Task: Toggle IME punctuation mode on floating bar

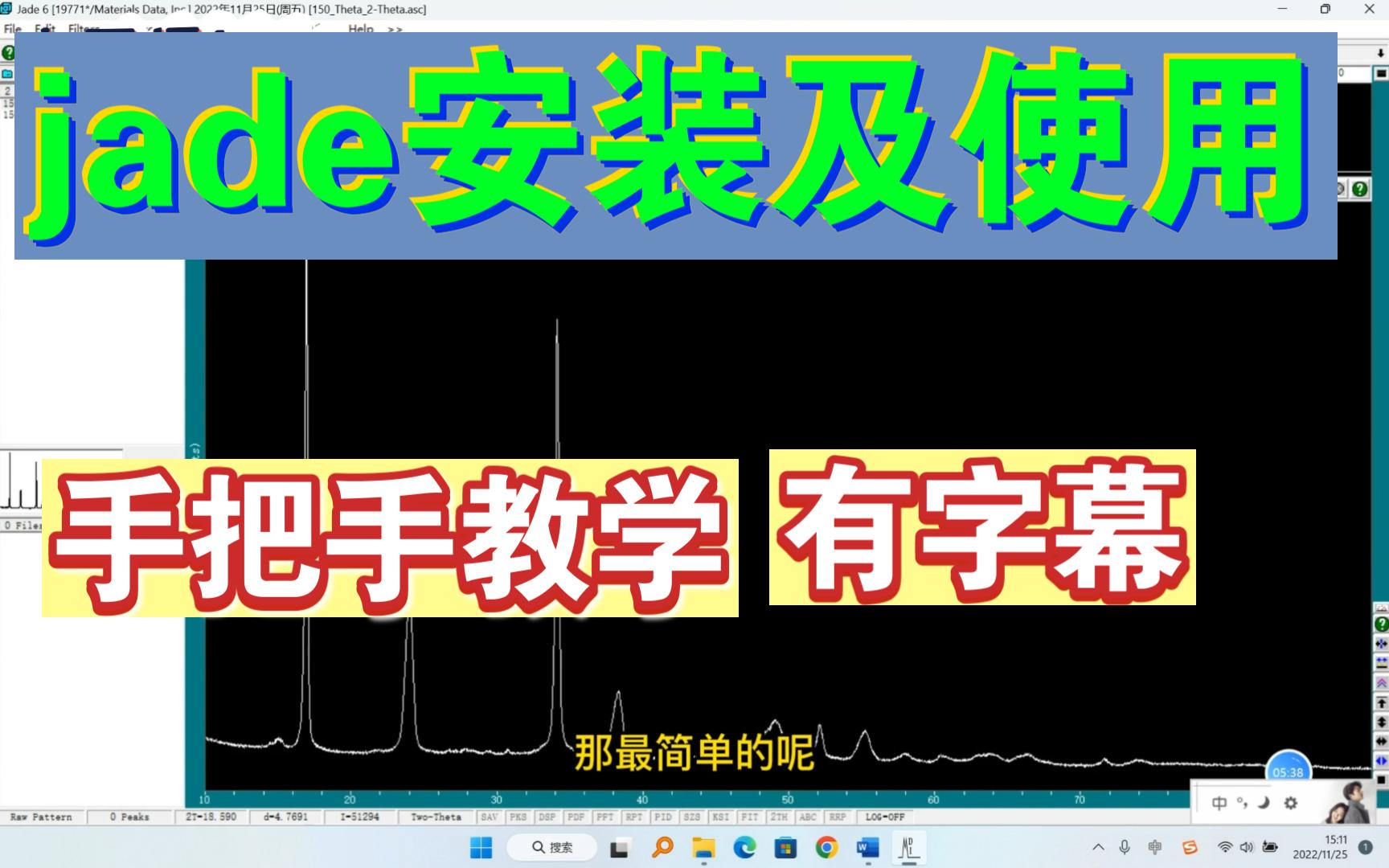Action: [1242, 803]
